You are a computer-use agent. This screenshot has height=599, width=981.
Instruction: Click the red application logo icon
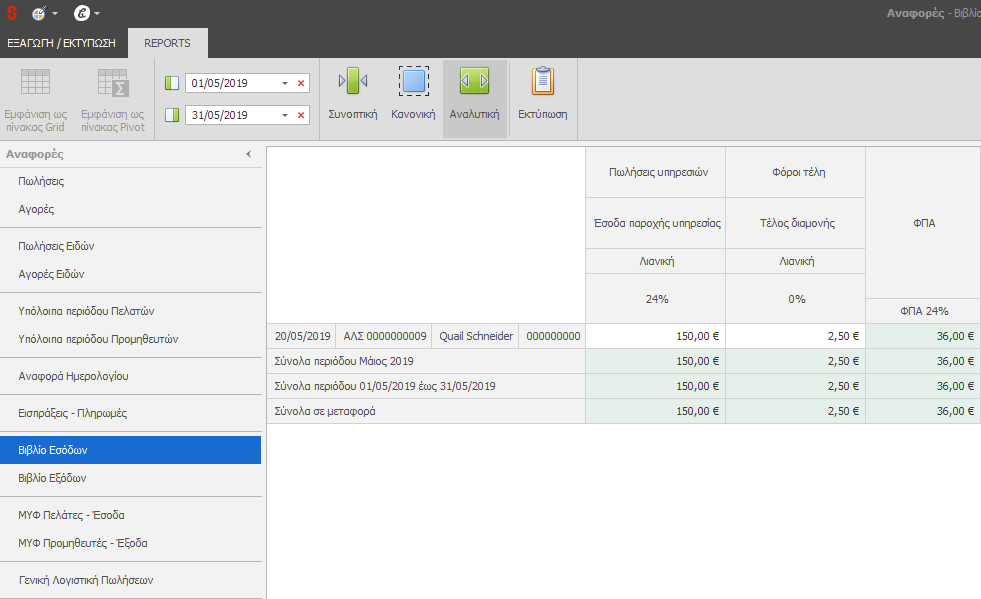(12, 14)
